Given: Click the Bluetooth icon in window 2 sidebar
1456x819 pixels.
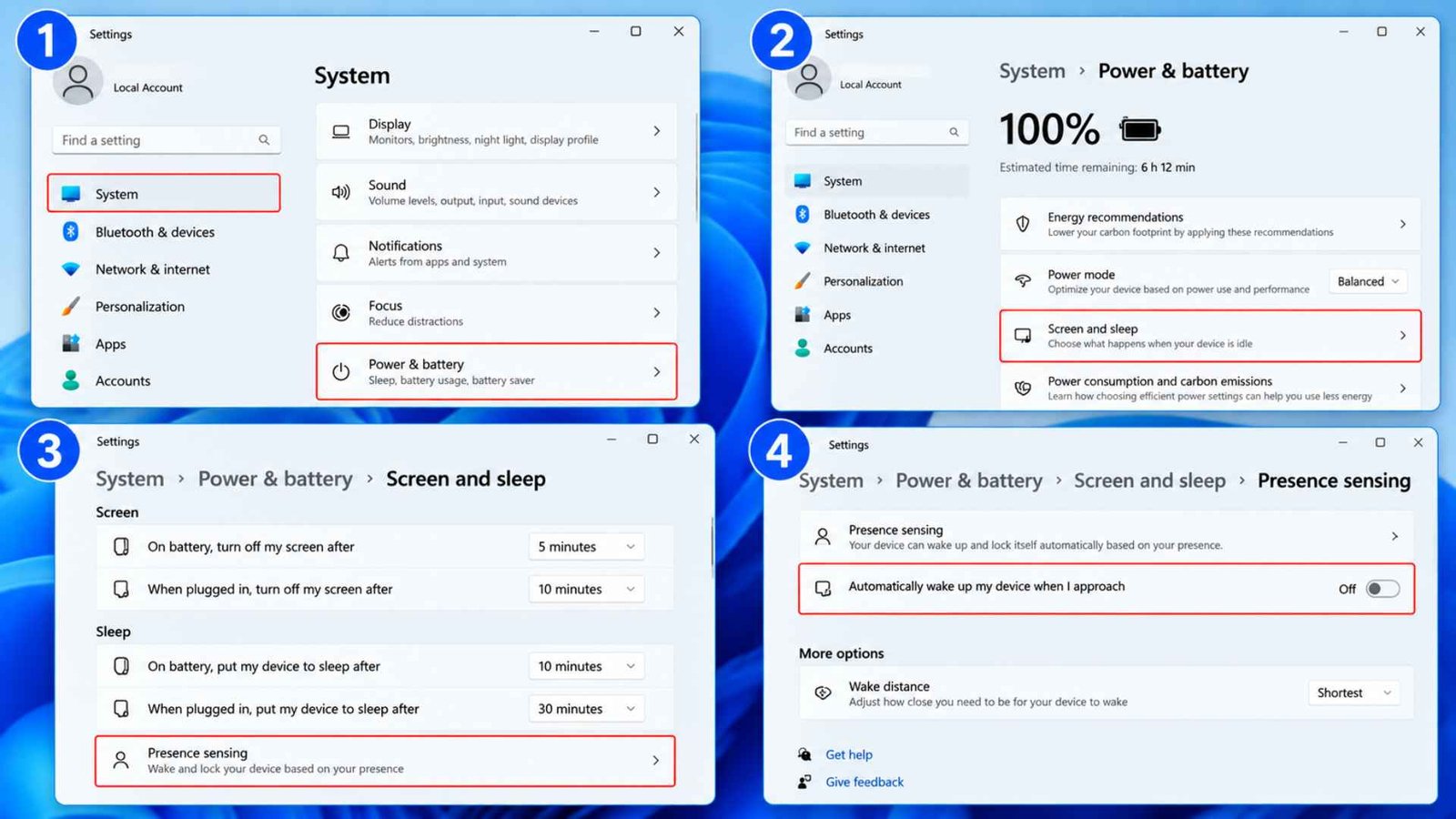Looking at the screenshot, I should pos(803,214).
